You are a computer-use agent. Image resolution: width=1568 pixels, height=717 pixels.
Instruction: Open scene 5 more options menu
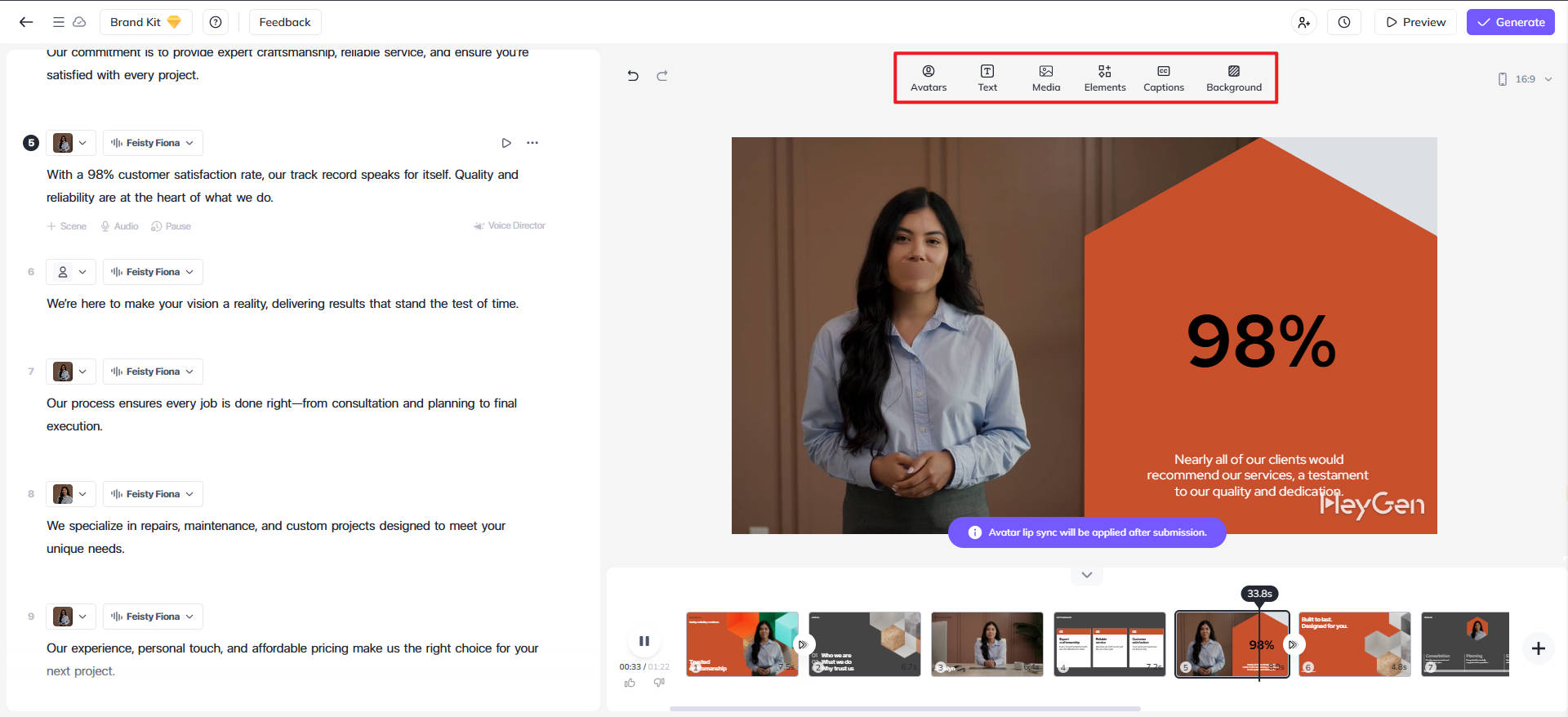532,143
